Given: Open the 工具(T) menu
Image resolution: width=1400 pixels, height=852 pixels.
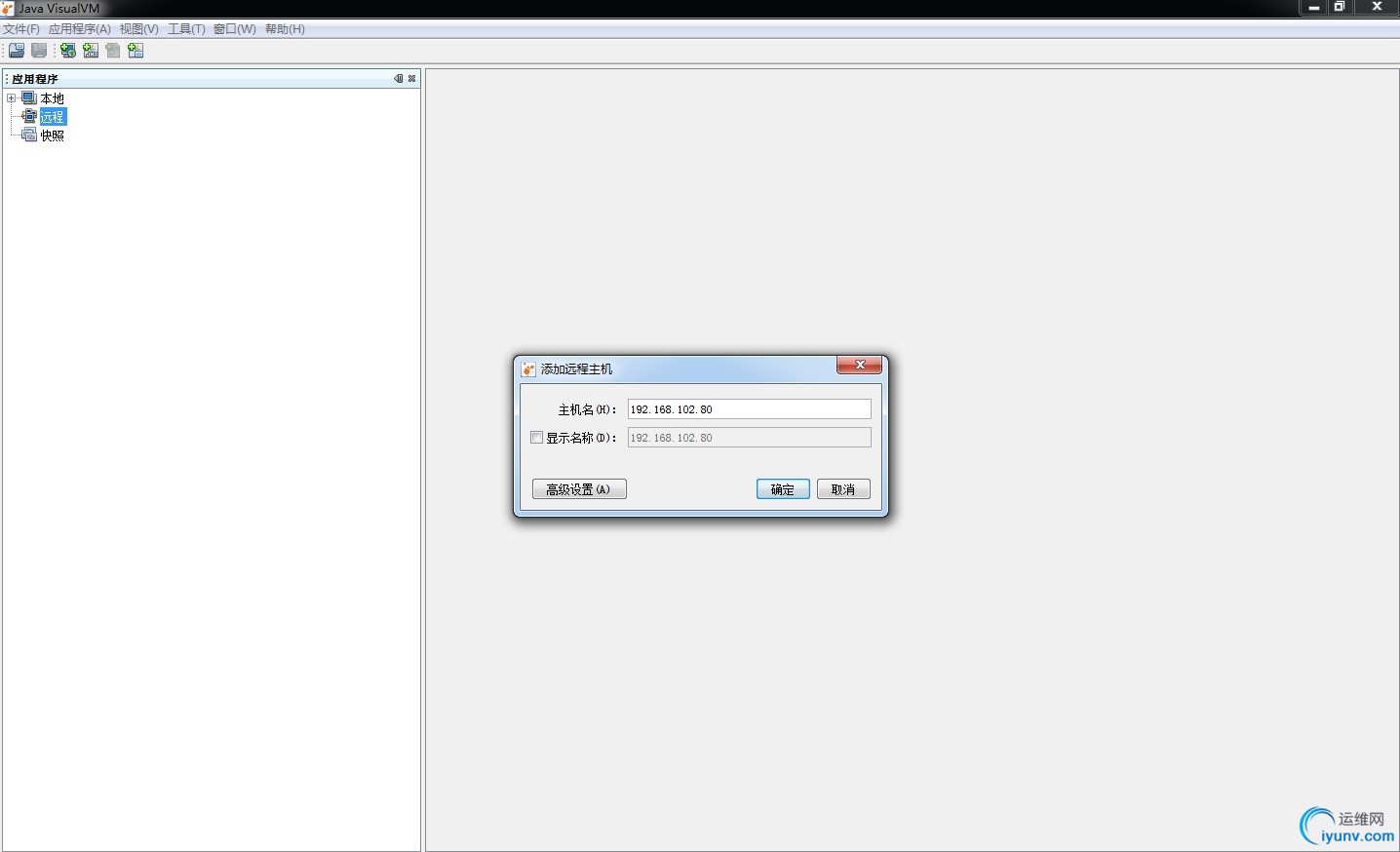Looking at the screenshot, I should click(x=186, y=29).
